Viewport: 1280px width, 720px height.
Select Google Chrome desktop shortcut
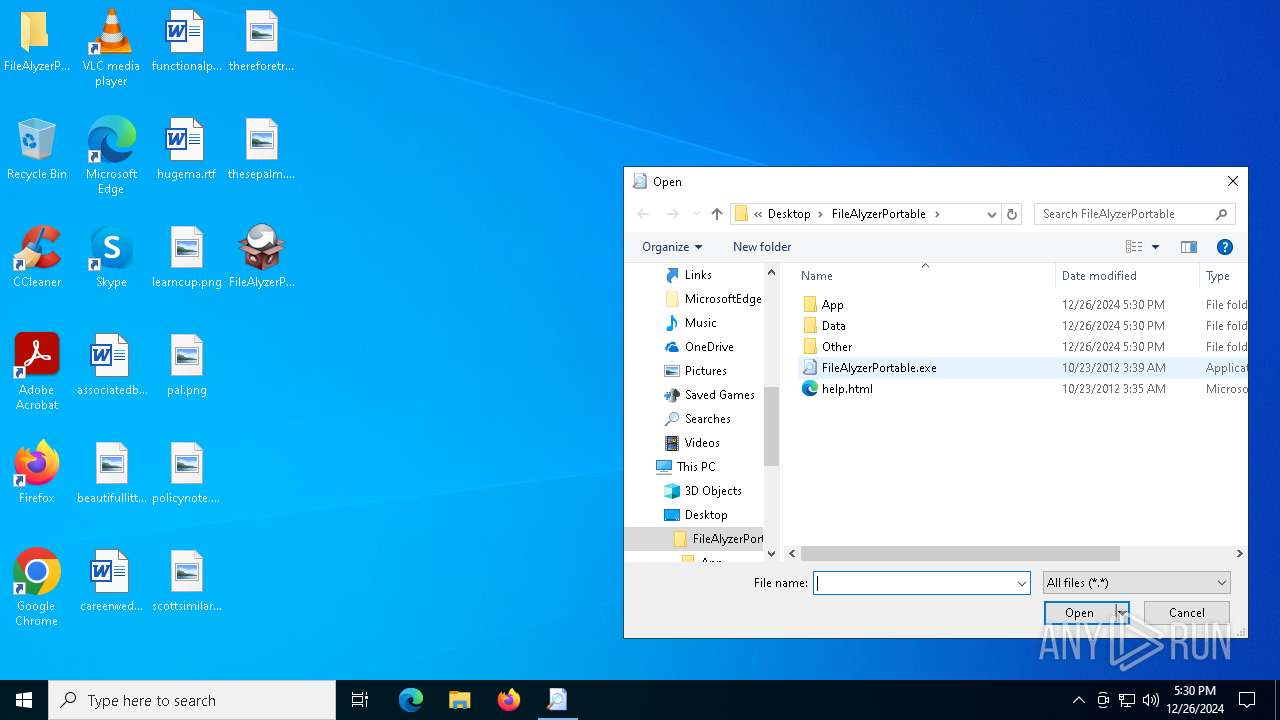click(37, 588)
